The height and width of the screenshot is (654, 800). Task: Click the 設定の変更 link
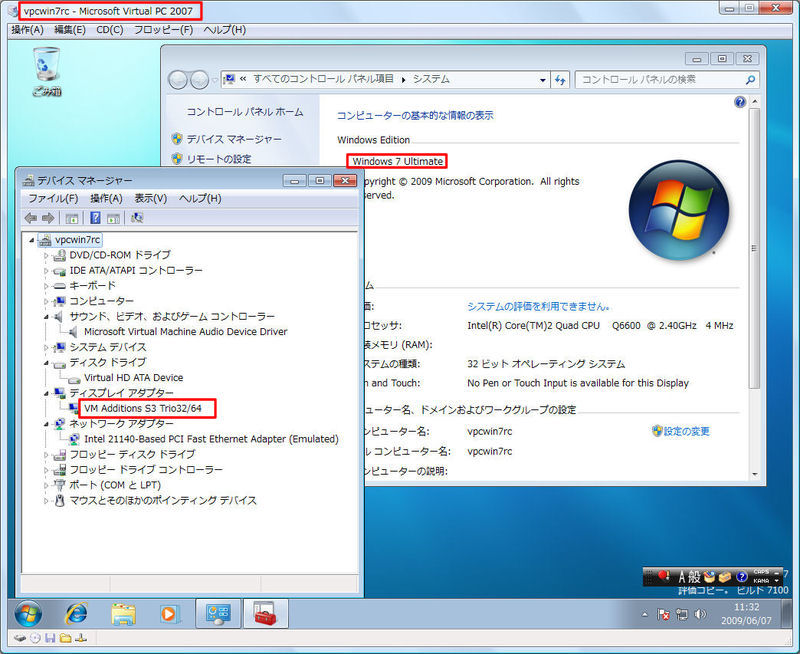(686, 431)
